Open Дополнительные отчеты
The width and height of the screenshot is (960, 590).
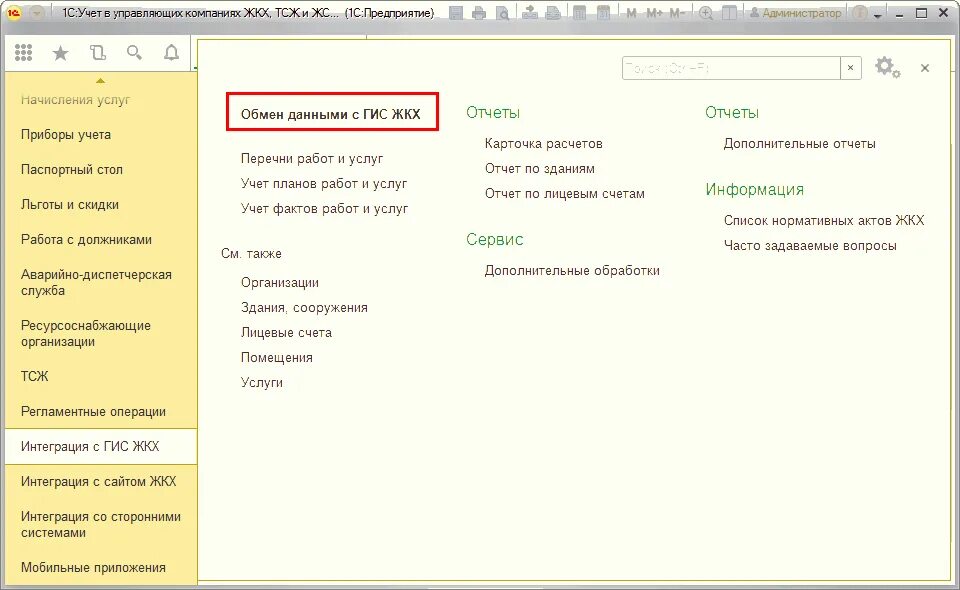[x=800, y=144]
